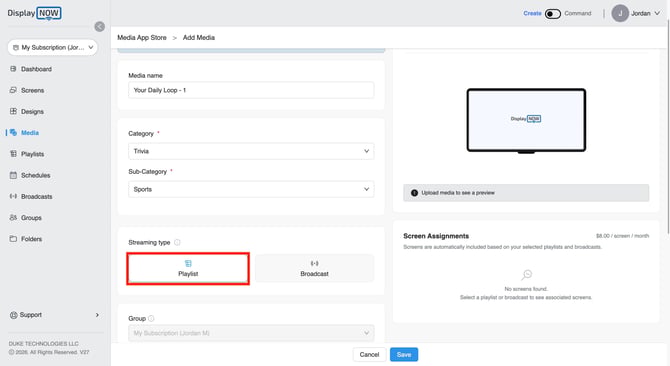Click the Command mode label
Image resolution: width=670 pixels, height=366 pixels.
(578, 13)
